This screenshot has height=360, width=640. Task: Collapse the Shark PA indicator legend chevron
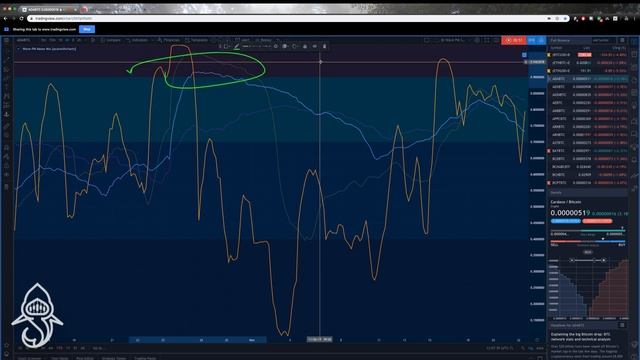click(x=18, y=49)
